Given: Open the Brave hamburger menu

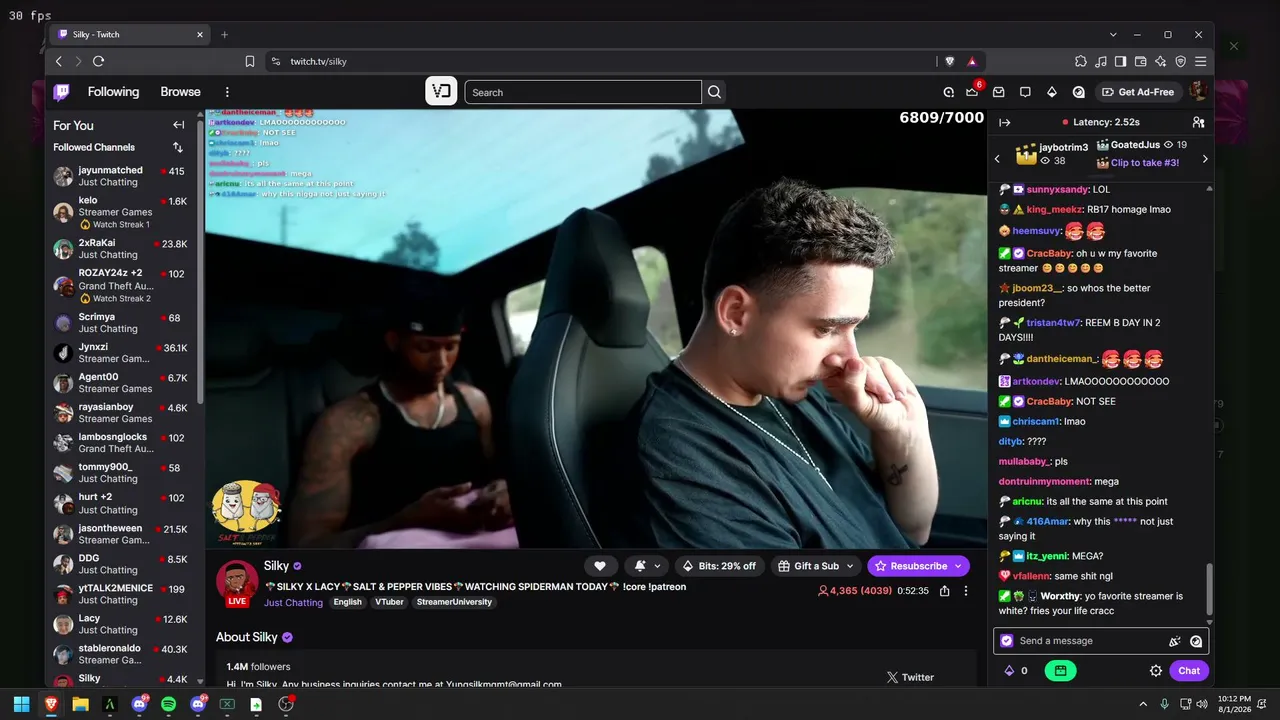Looking at the screenshot, I should pyautogui.click(x=1201, y=61).
